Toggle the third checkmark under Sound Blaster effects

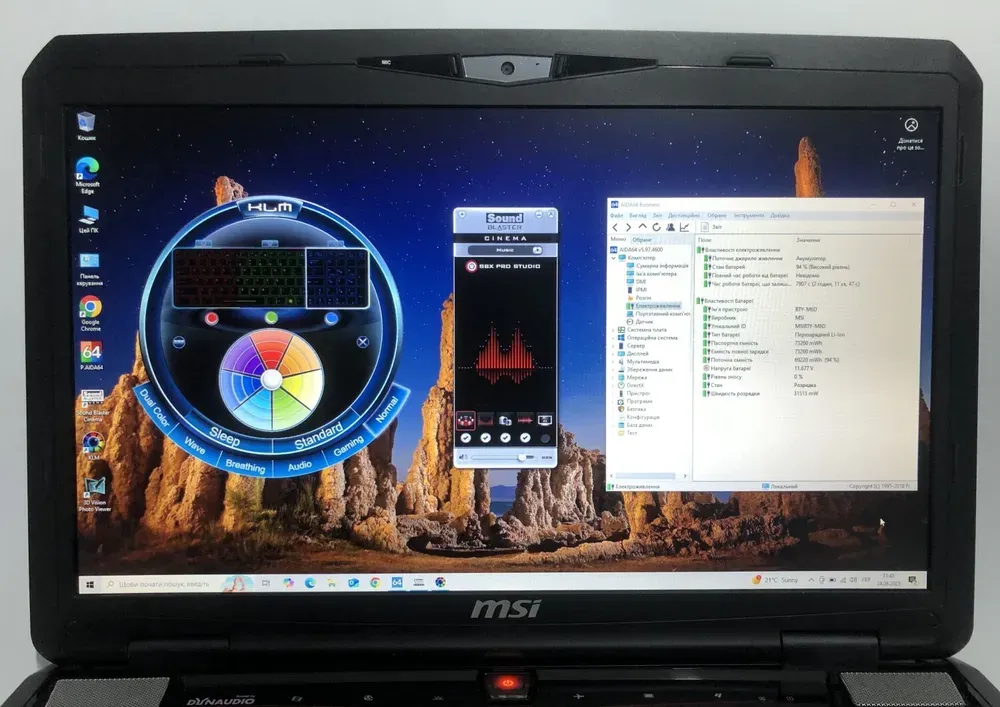coord(505,438)
